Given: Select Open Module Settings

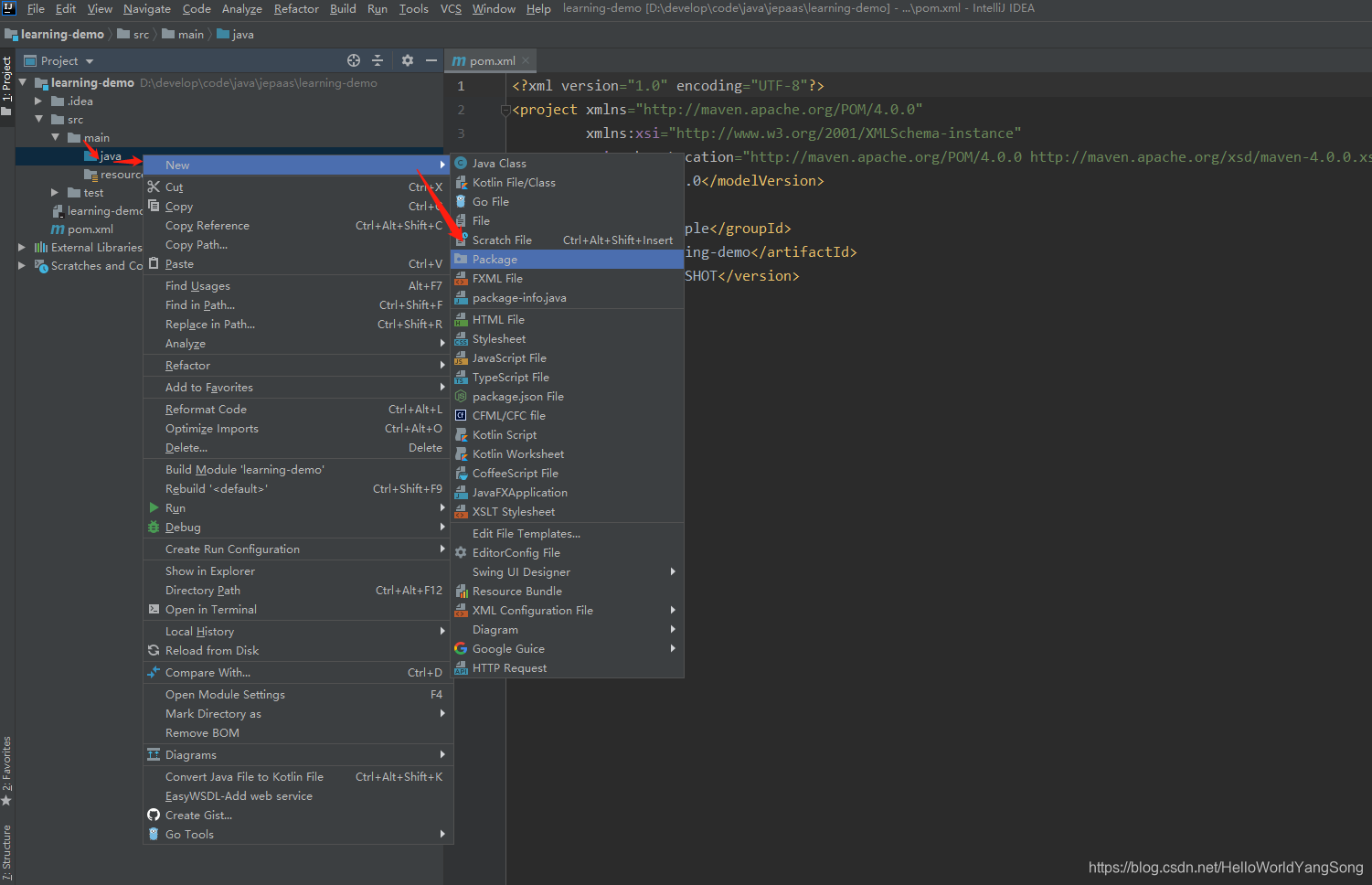Looking at the screenshot, I should (298, 694).
